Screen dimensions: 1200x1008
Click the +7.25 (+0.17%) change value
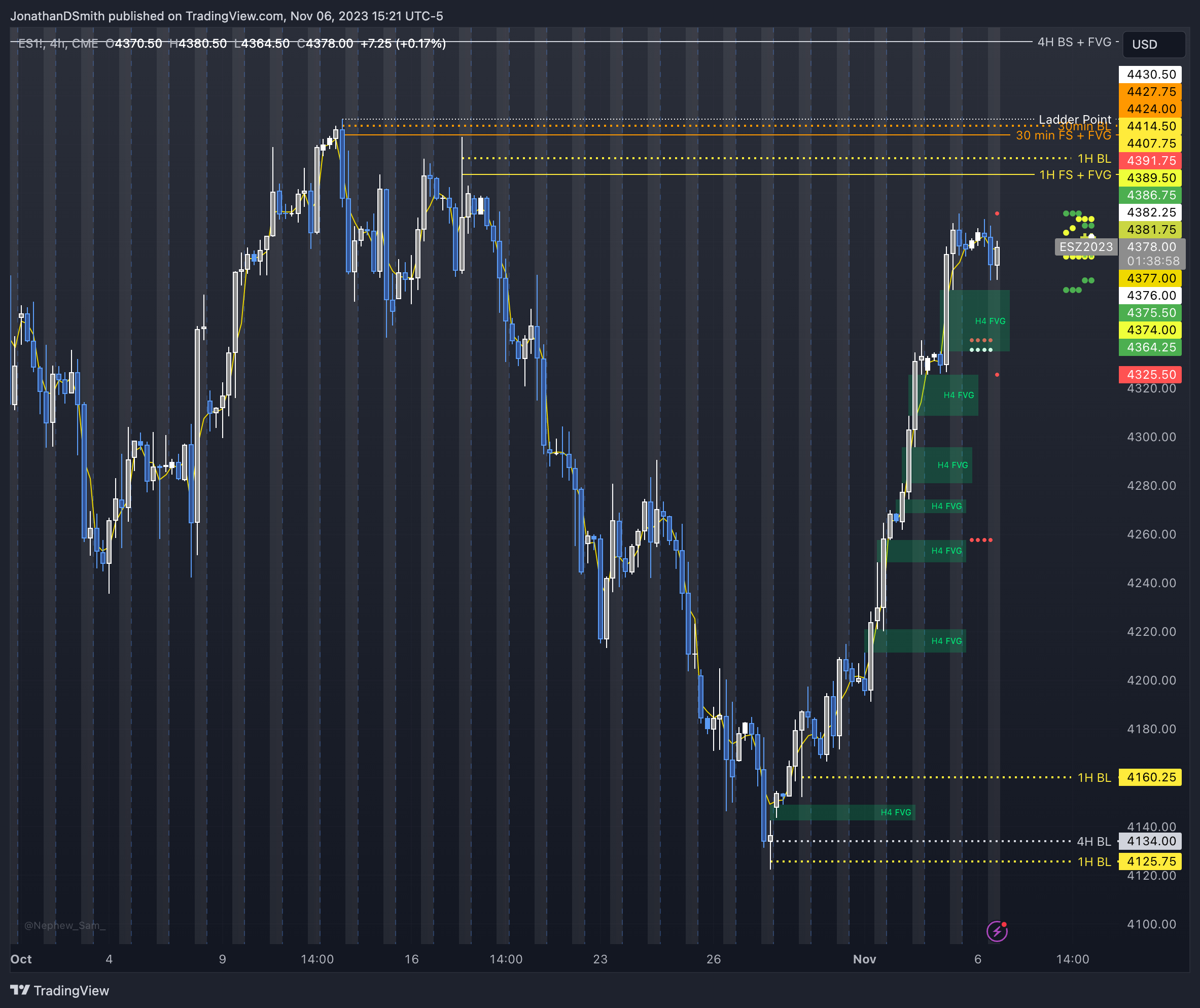(x=403, y=44)
